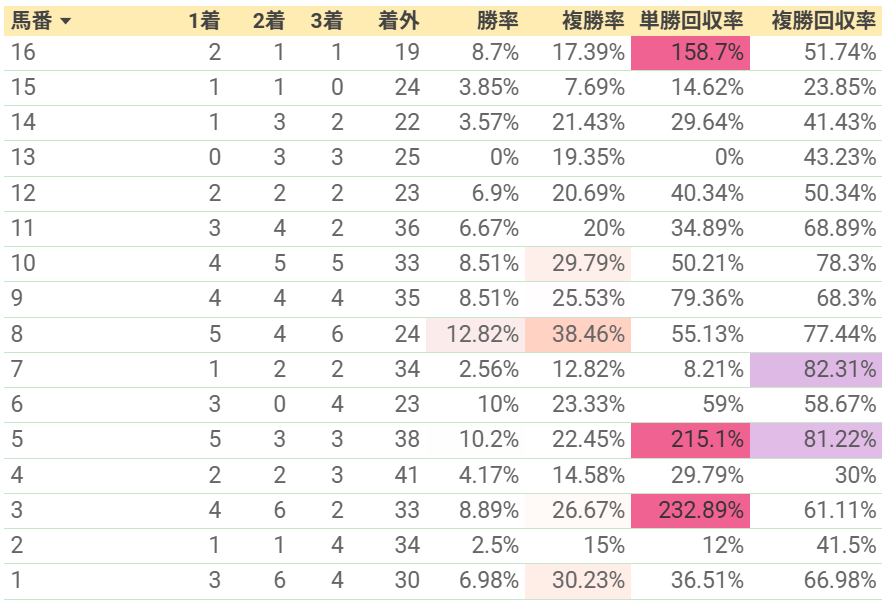The height and width of the screenshot is (603, 884).
Task: Click horse number 13 row label
Action: point(23,157)
